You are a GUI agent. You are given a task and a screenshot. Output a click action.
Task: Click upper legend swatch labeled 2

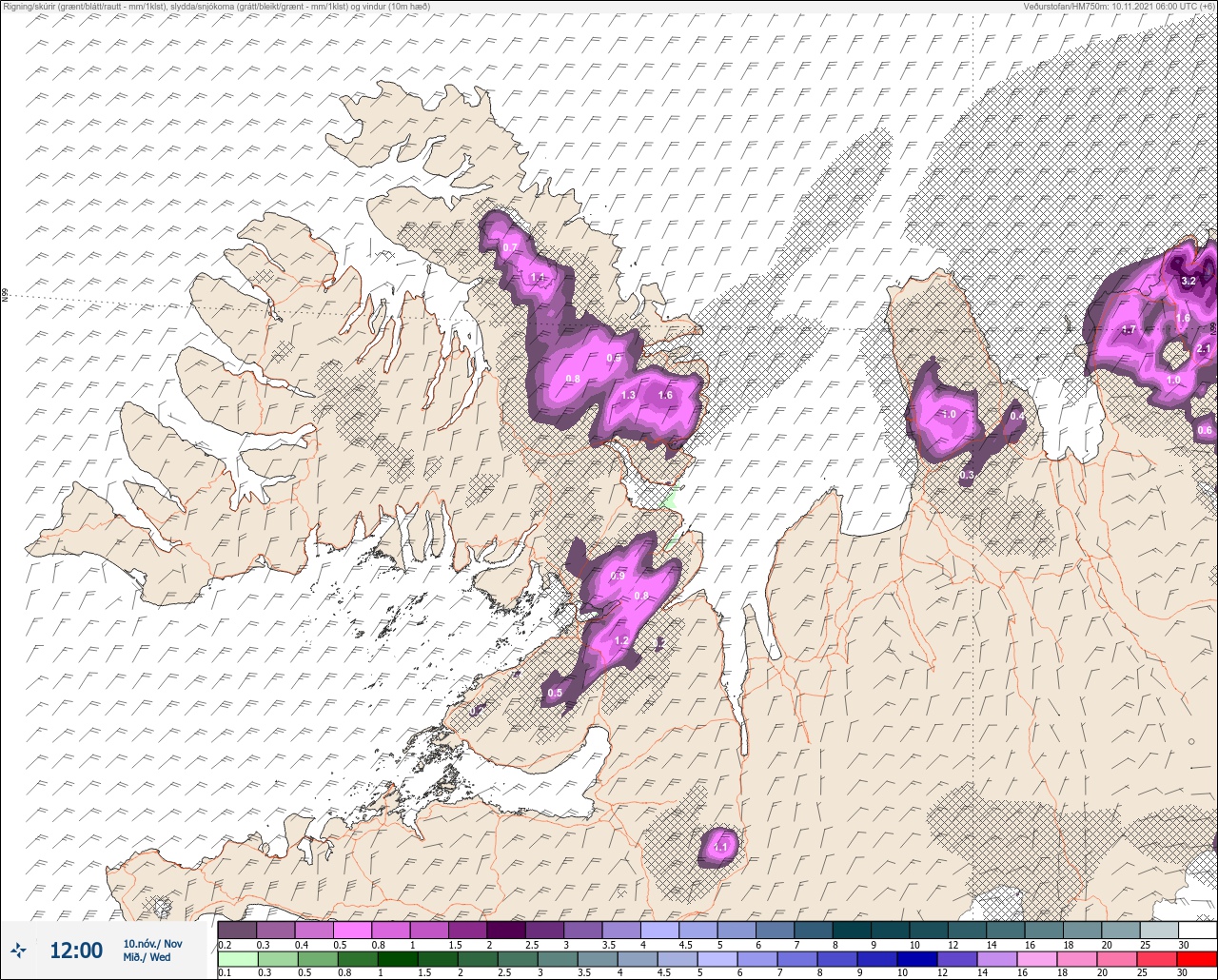(505, 930)
